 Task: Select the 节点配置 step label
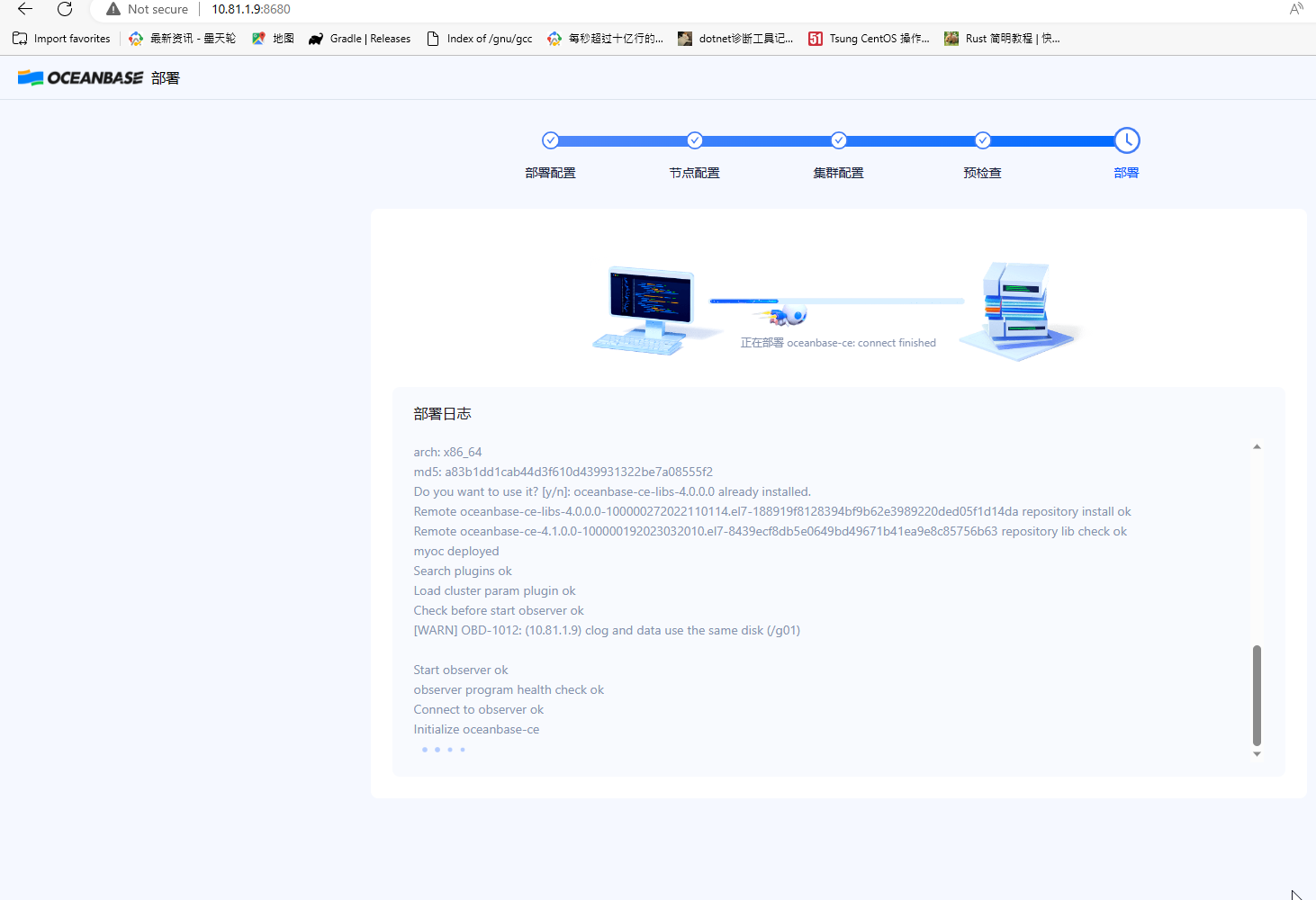(x=695, y=173)
